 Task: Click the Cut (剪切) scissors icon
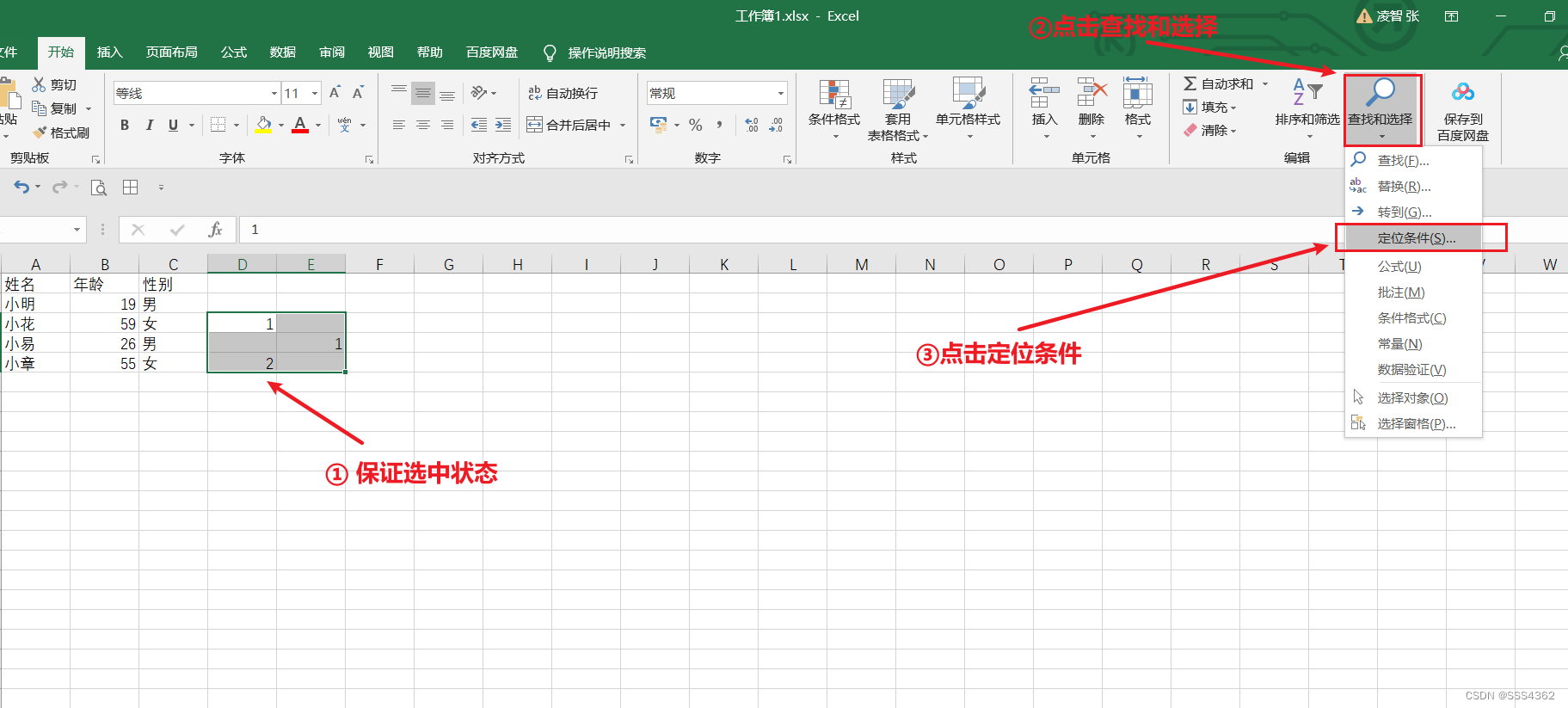[x=39, y=84]
